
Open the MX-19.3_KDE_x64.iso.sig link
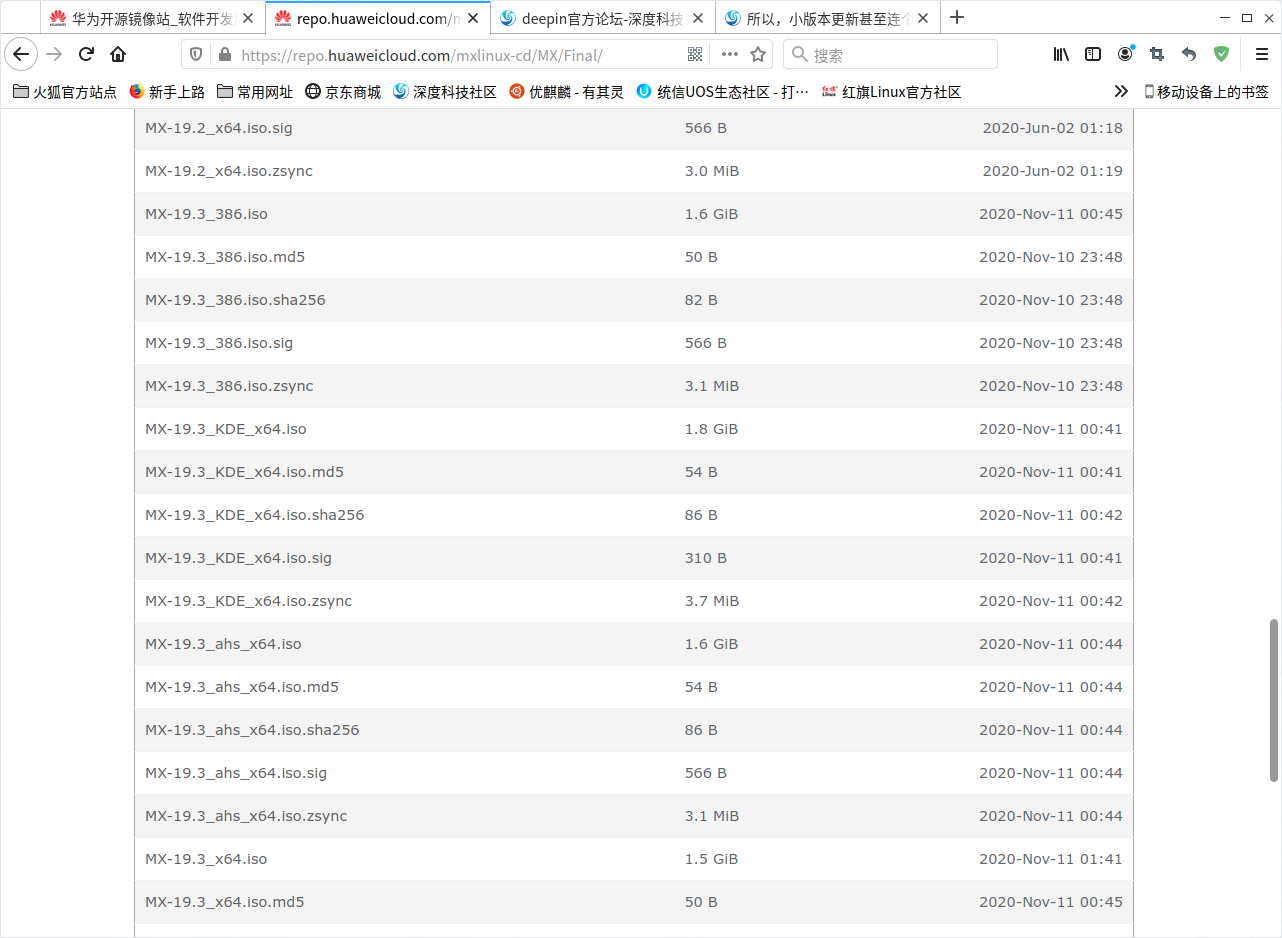click(238, 558)
